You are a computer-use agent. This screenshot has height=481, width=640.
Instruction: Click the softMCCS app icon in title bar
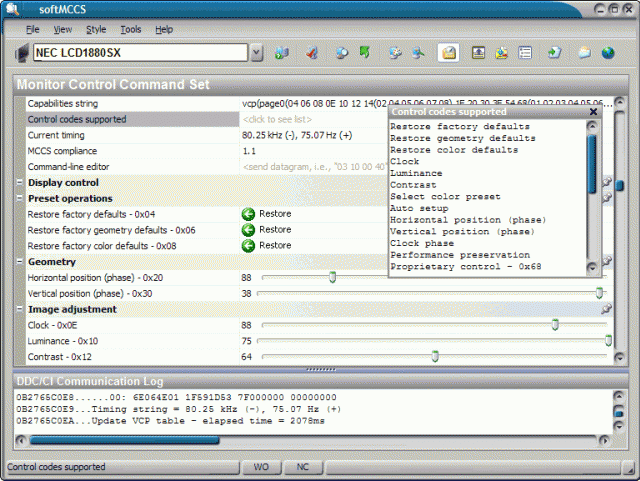pyautogui.click(x=13, y=9)
